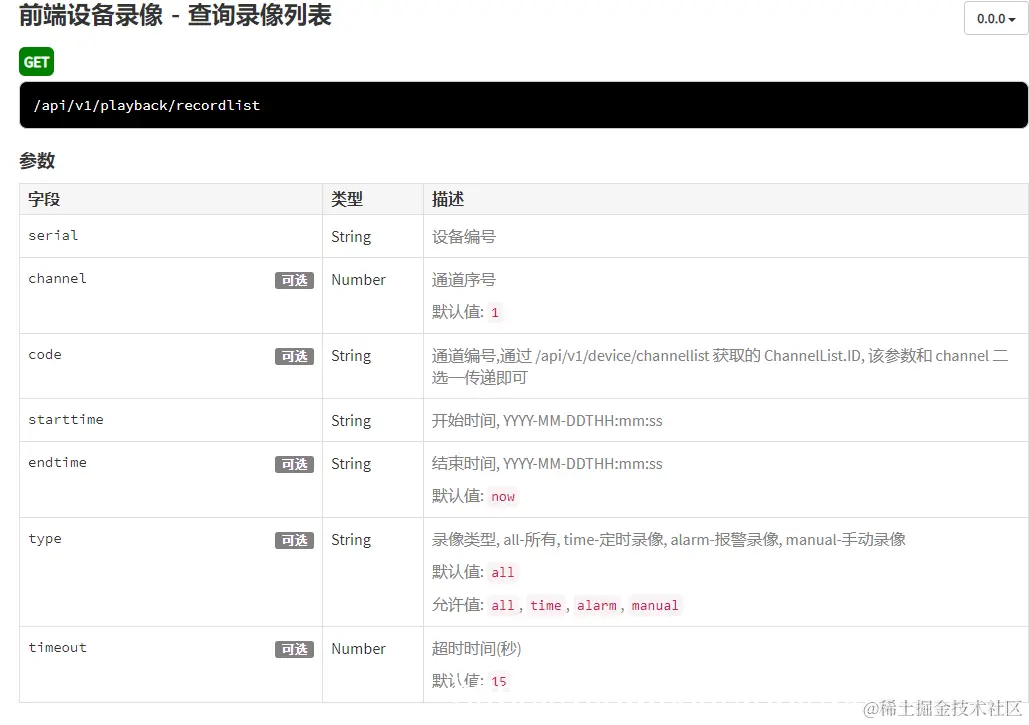This screenshot has width=1029, height=725.
Task: Click the 可选 badge in timeout row
Action: coord(294,650)
